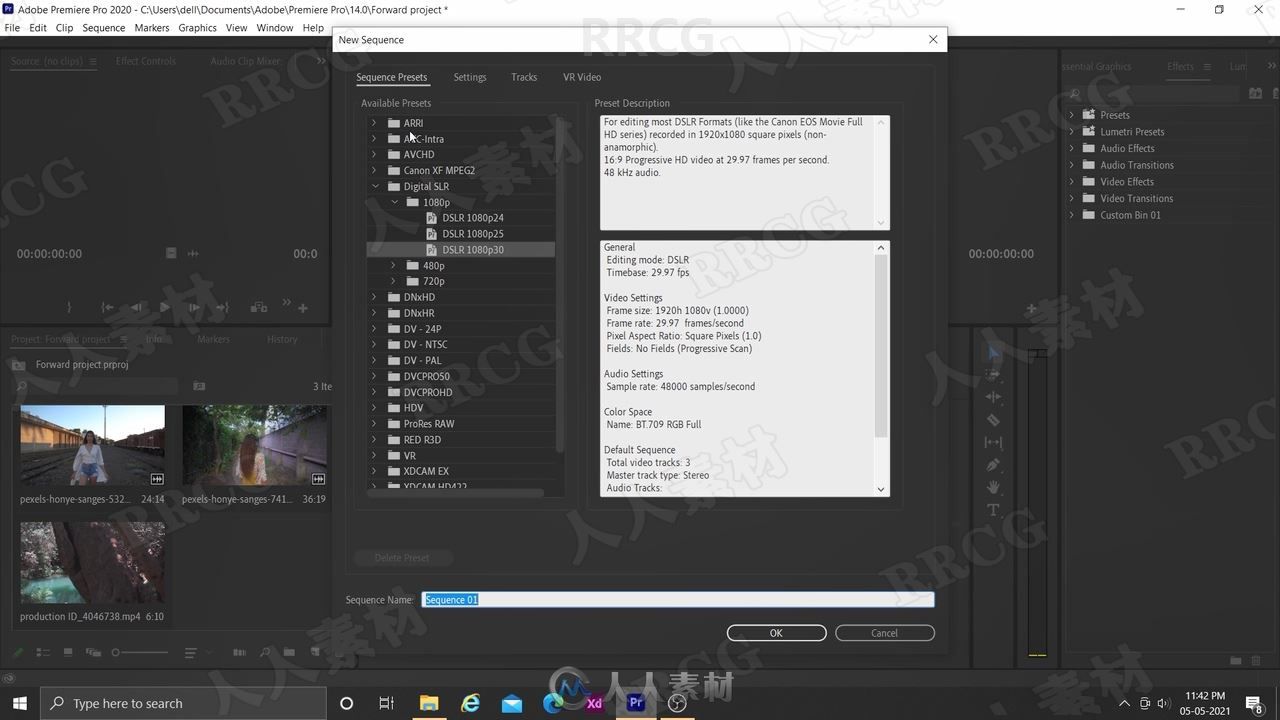The height and width of the screenshot is (720, 1280).
Task: Collapse the 1080p preset subfolder
Action: [x=394, y=202]
